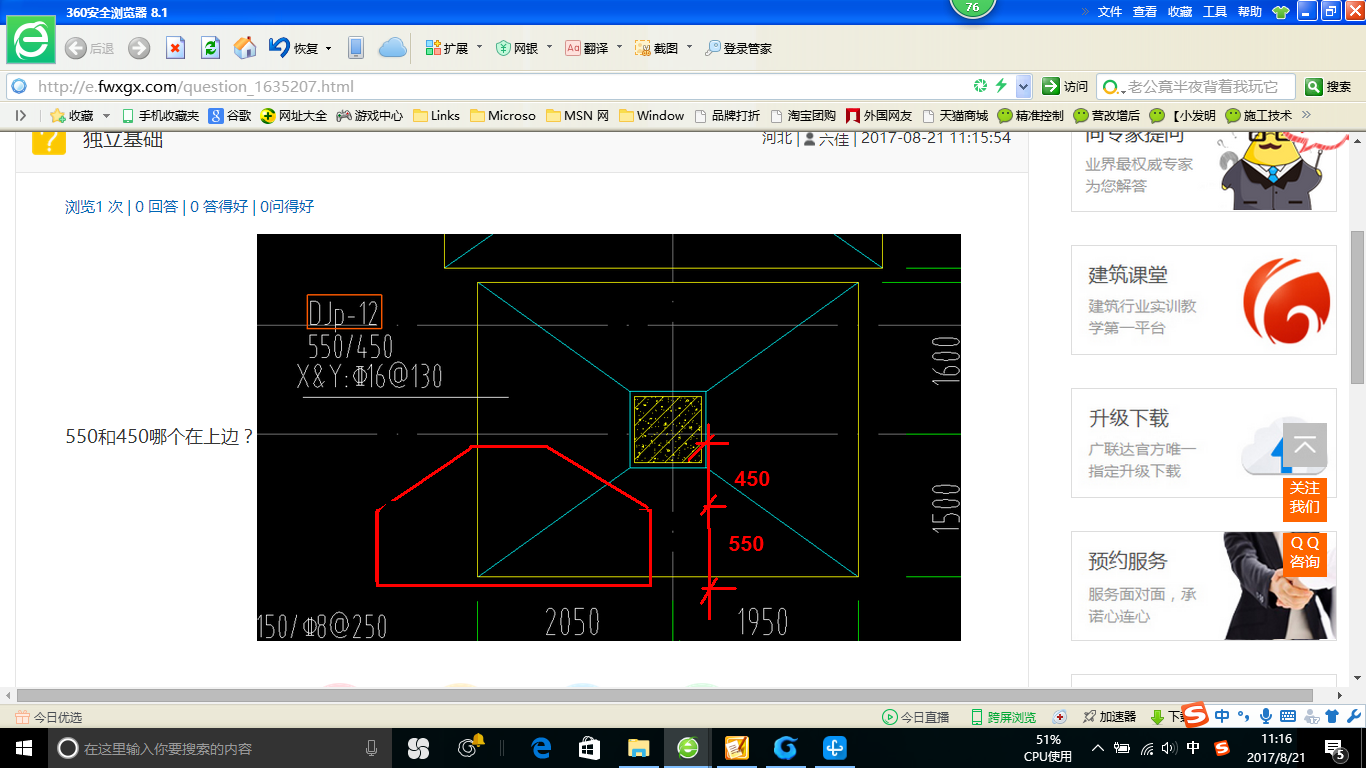Click the 搜索 search button
This screenshot has width=1366, height=768.
tap(1329, 86)
